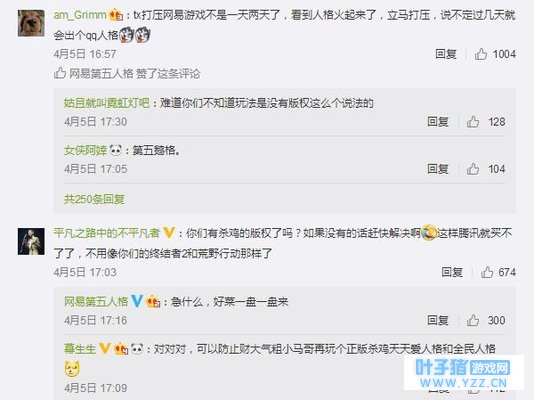534x400 pixels.
Task: Open 平凡之路中的不平凡者's avatar picture
Action: point(31,241)
